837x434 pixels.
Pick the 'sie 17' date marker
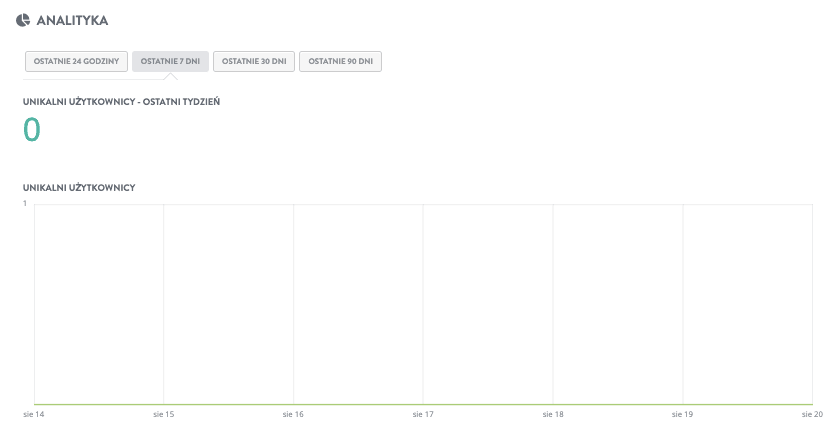pyautogui.click(x=423, y=413)
